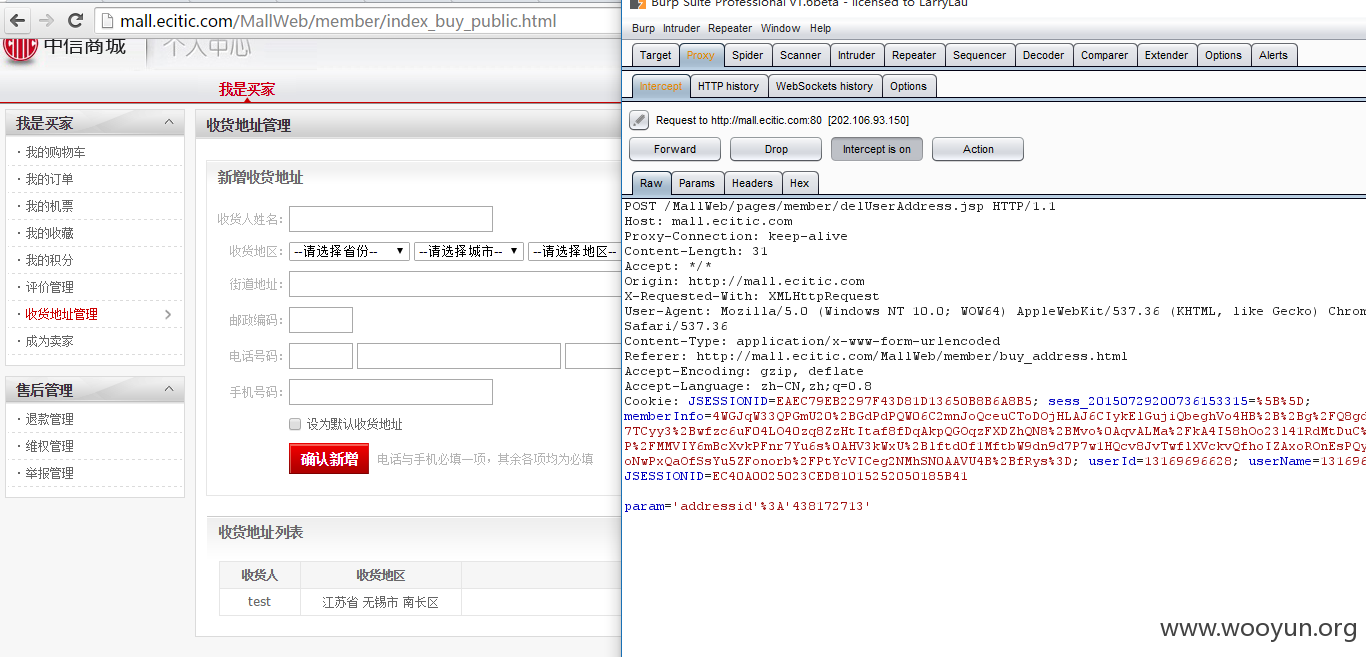
Task: Click the red 确认新增 button
Action: [329, 459]
